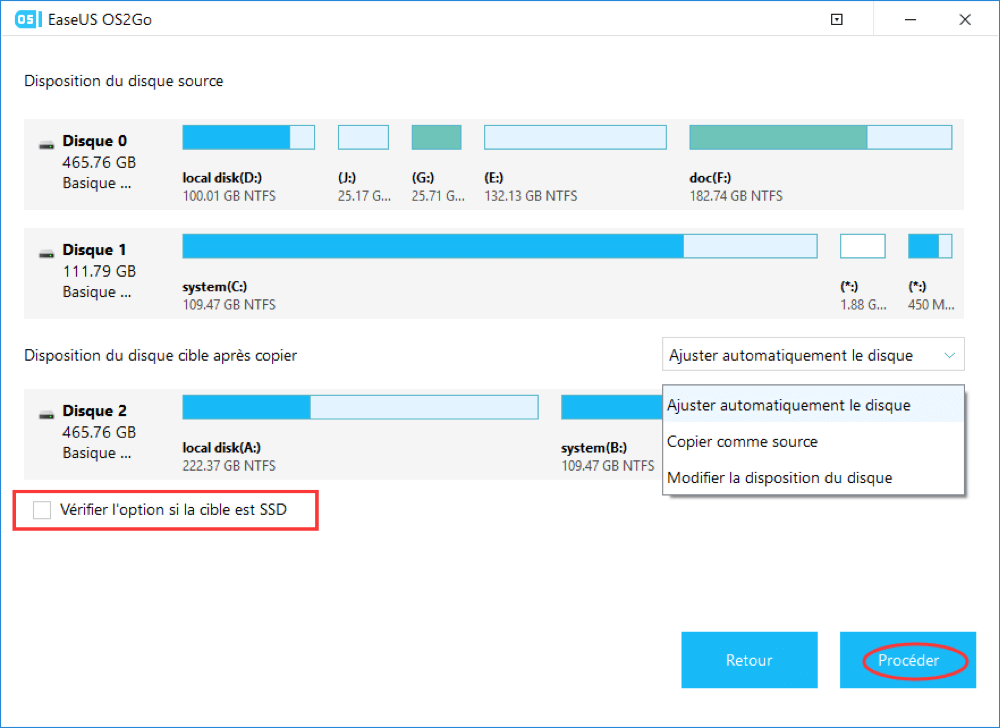Click the doc(F:) partition bar
1000x728 pixels.
[820, 138]
